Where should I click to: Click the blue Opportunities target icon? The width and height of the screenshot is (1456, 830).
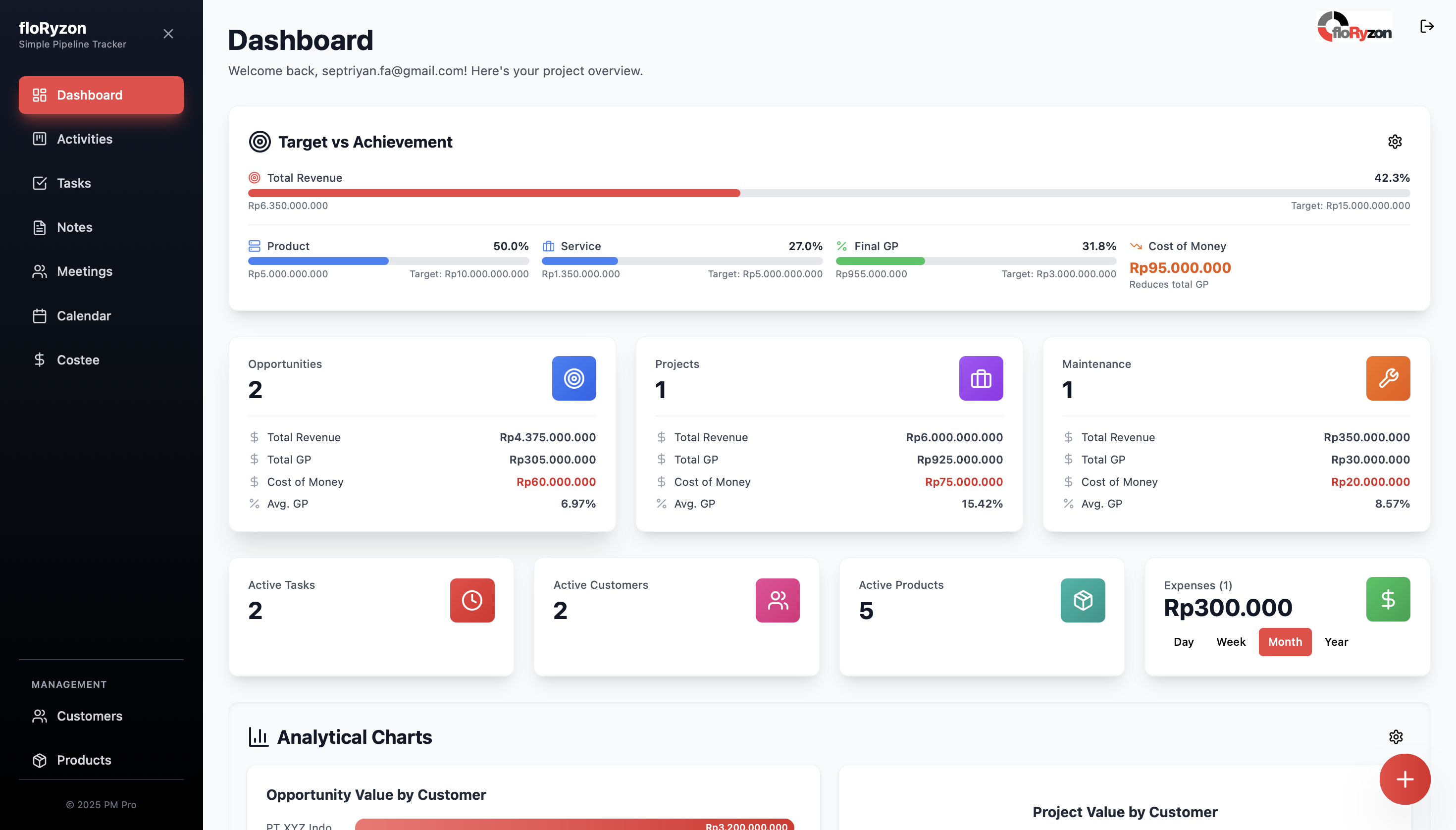tap(573, 378)
